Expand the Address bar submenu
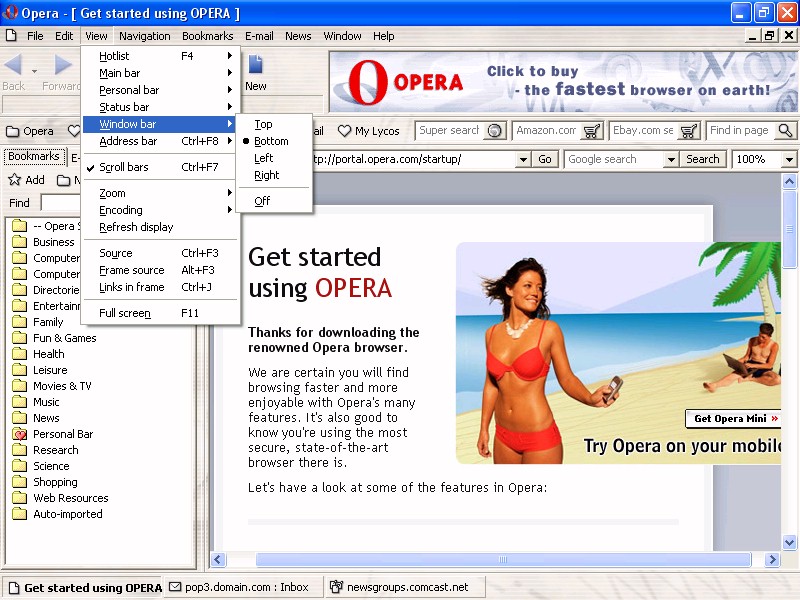Viewport: 800px width, 600px height. tap(161, 141)
